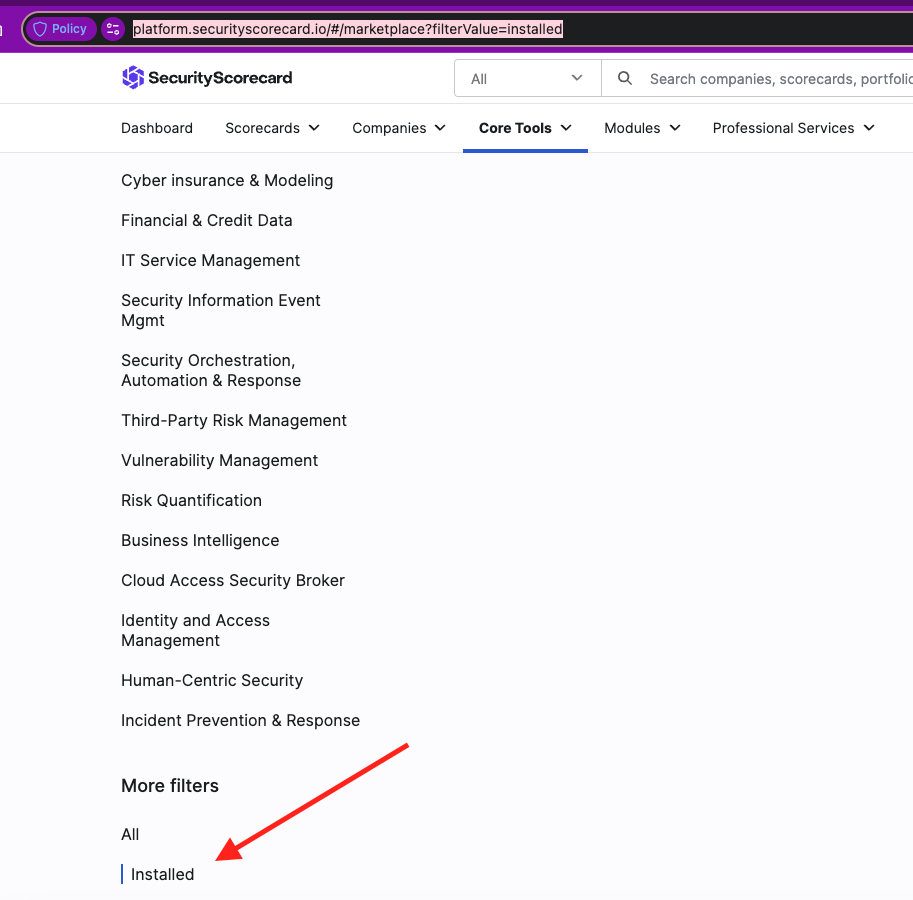Viewport: 913px width, 900px height.
Task: Click the SecurityScorecard logo
Action: [x=207, y=77]
